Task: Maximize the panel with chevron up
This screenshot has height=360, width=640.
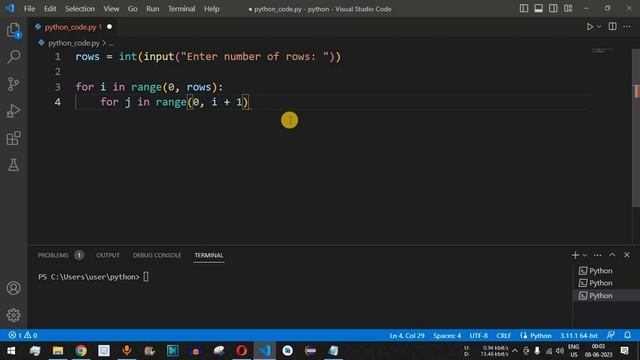Action: click(x=612, y=255)
